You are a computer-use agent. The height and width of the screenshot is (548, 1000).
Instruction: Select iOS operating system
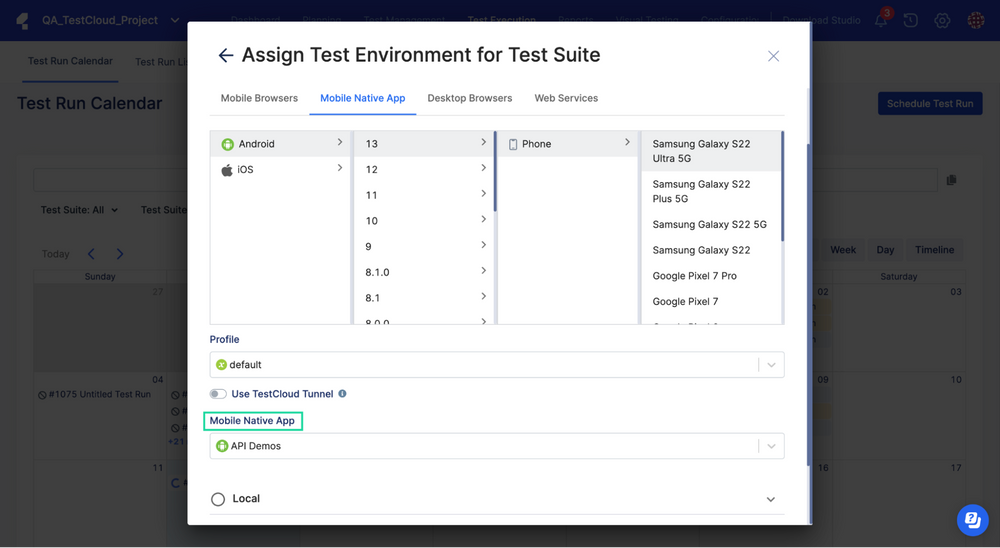coord(245,170)
